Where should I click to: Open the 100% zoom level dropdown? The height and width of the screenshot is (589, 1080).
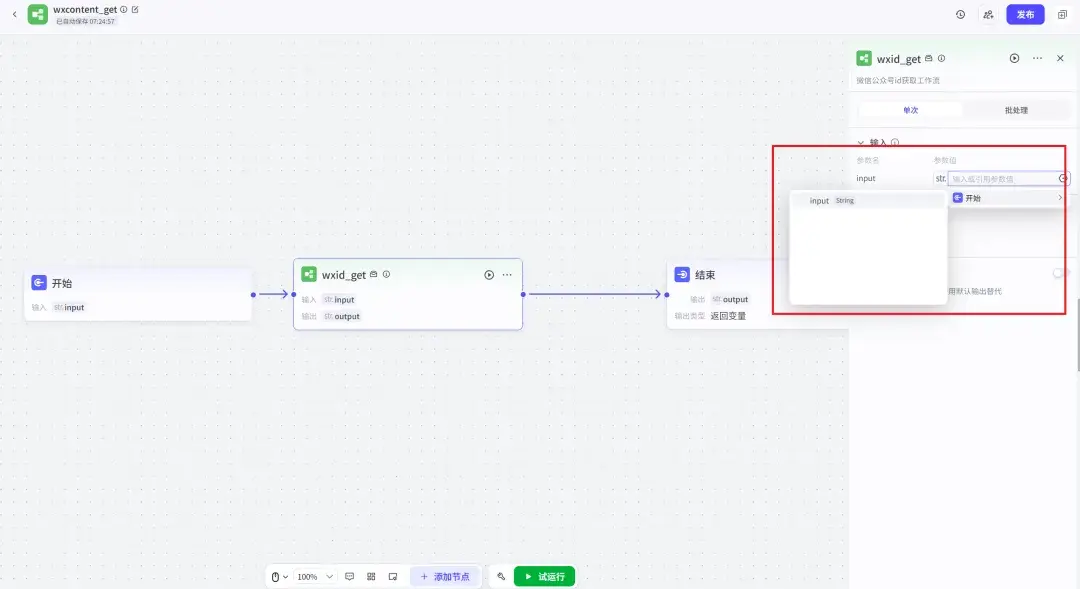pyautogui.click(x=315, y=577)
